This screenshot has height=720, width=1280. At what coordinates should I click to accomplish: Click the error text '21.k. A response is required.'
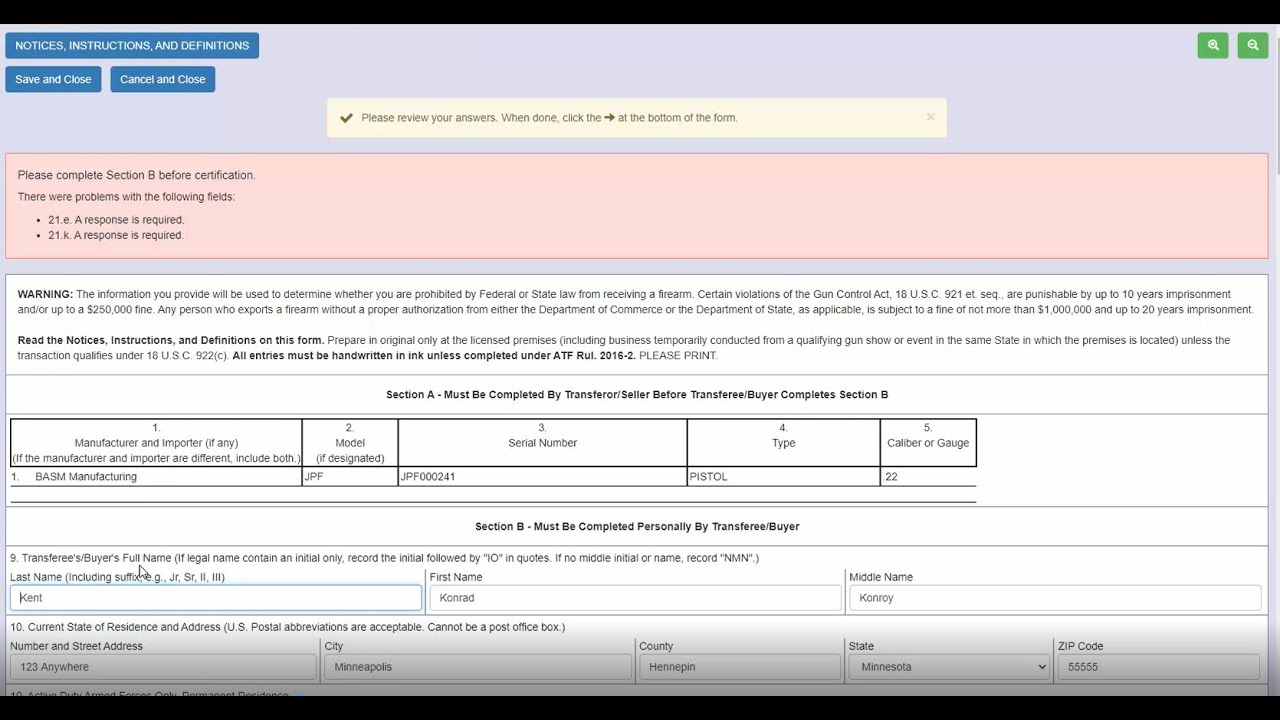coord(116,236)
